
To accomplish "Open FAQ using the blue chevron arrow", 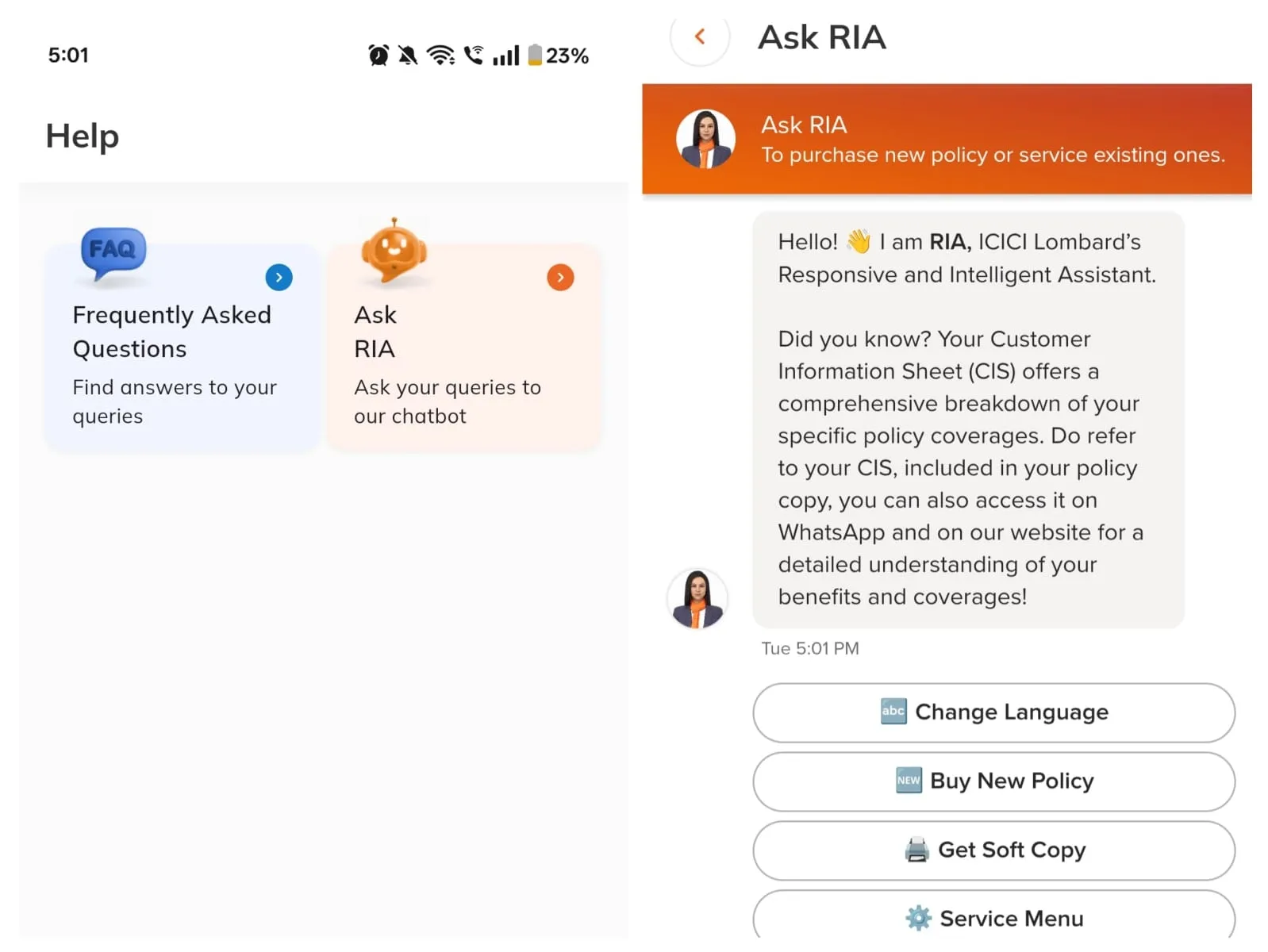I will pos(279,278).
